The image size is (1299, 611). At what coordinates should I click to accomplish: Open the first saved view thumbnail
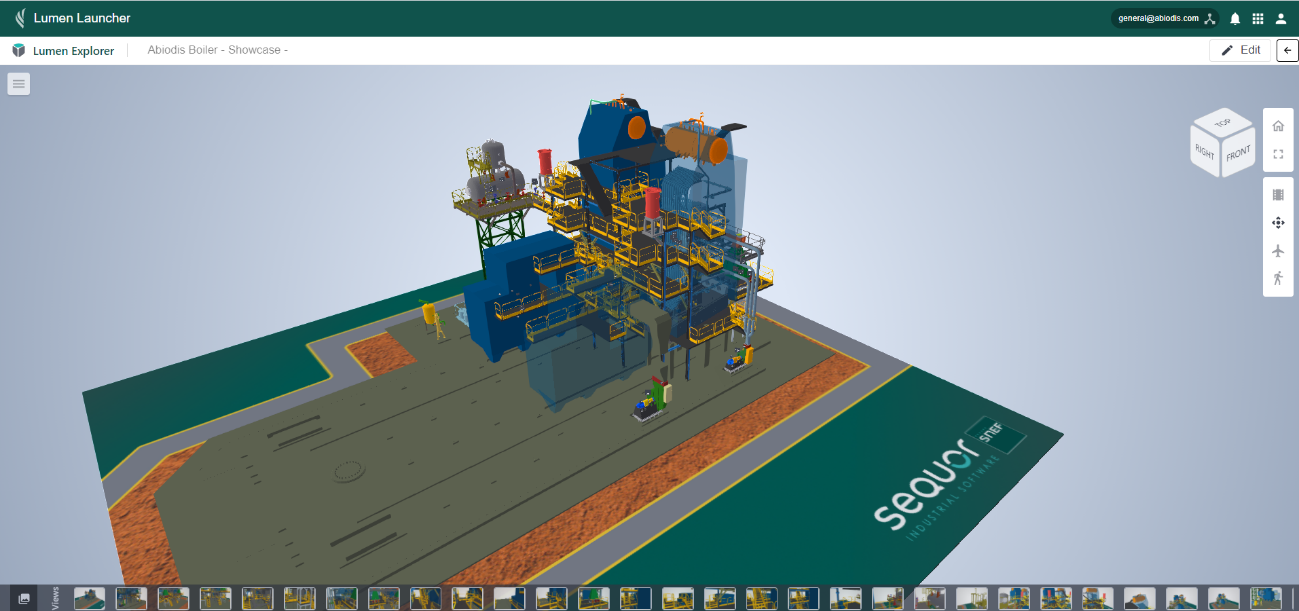click(90, 598)
